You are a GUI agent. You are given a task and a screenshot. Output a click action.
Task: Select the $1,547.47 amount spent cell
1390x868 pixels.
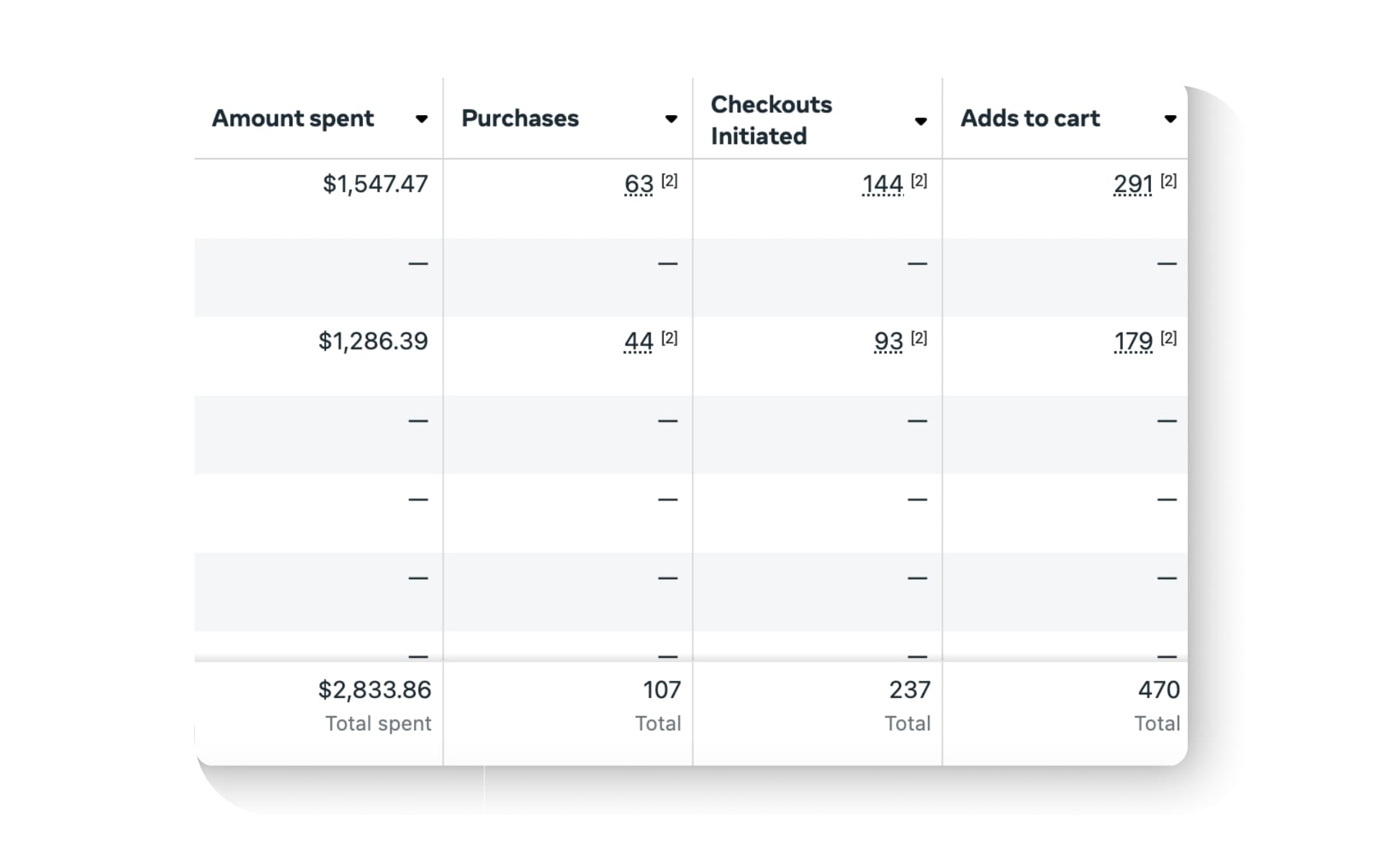[x=375, y=184]
